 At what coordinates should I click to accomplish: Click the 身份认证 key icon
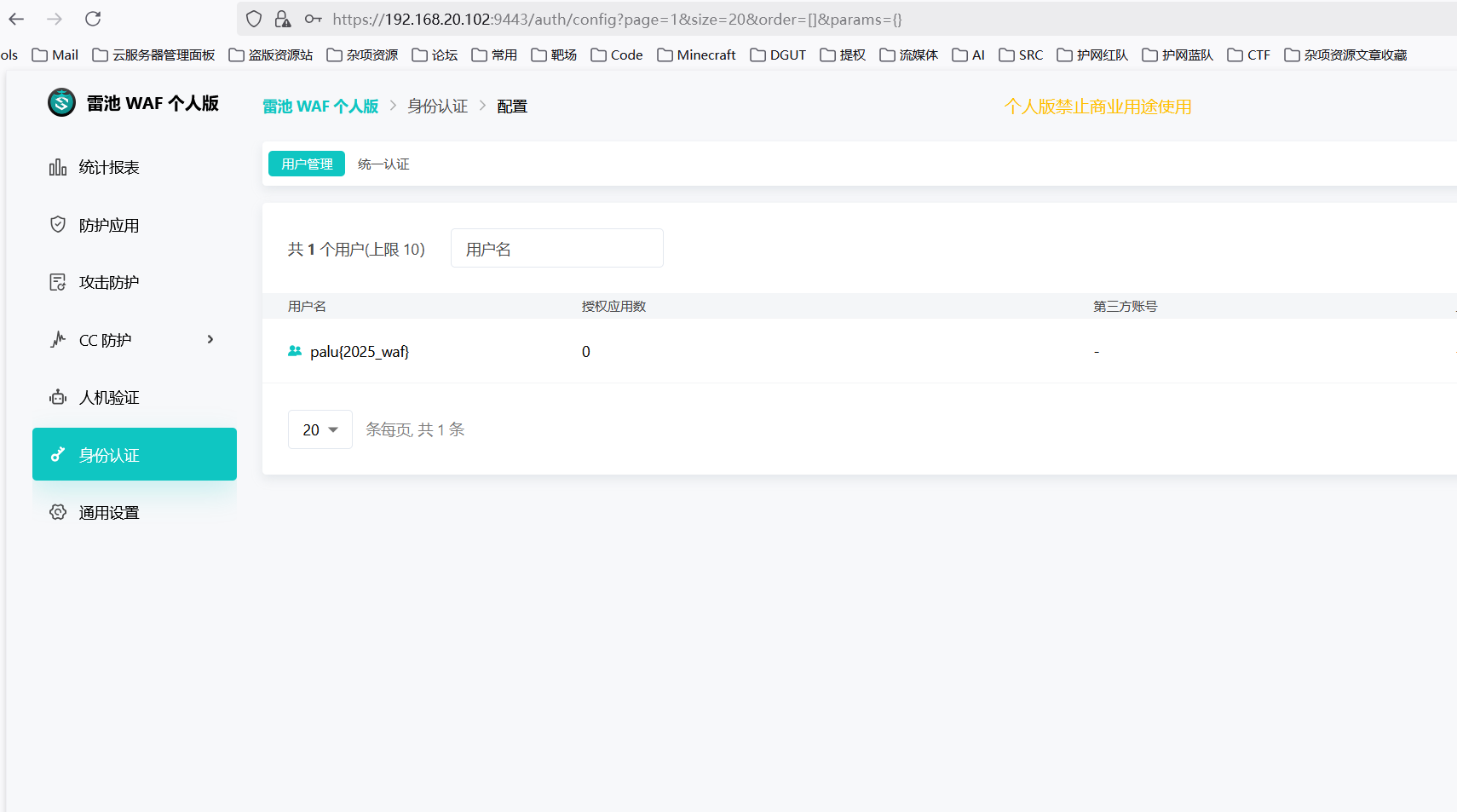tap(58, 455)
